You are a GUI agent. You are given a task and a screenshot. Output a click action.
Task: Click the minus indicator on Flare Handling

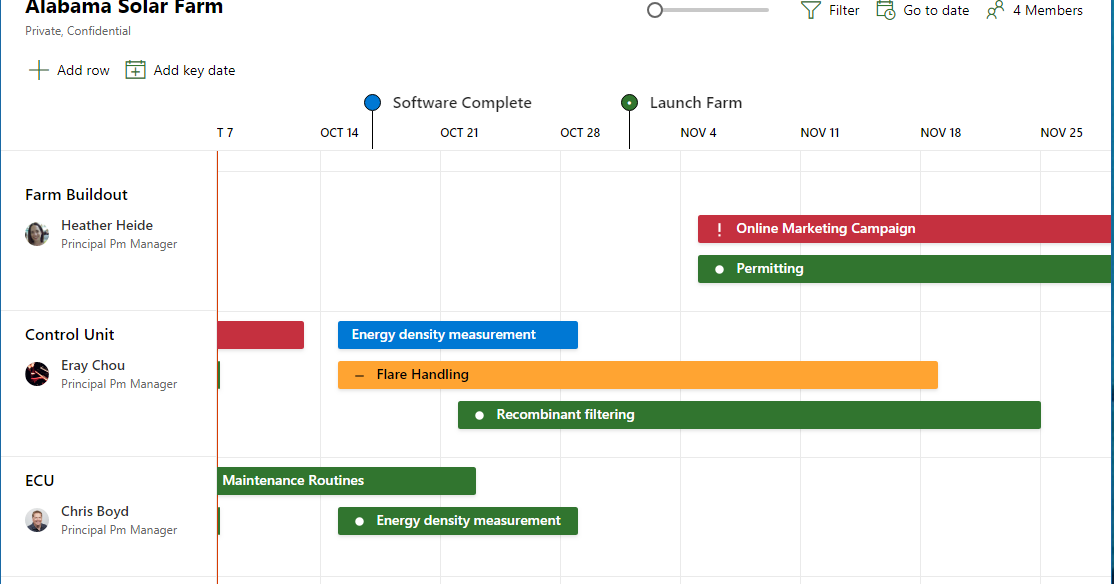[359, 374]
